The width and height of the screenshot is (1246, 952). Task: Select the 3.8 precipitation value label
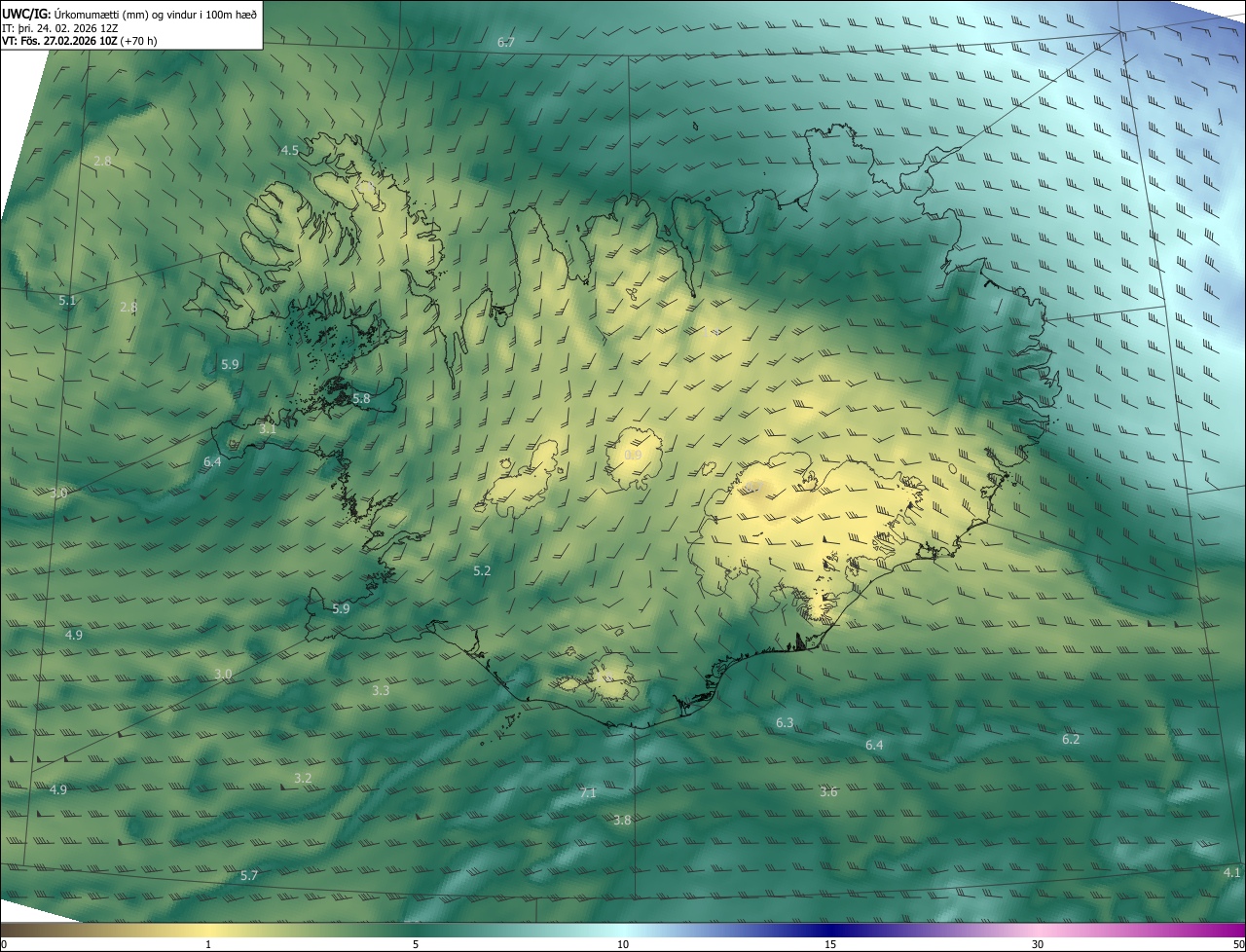(x=622, y=820)
